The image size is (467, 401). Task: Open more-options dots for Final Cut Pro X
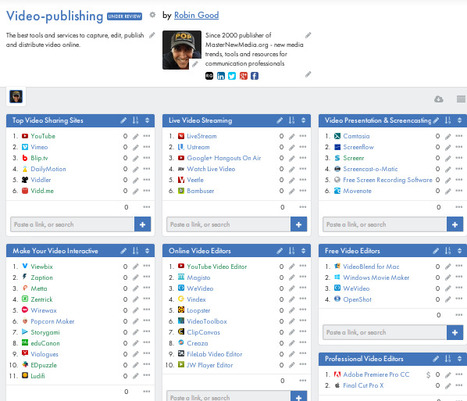pos(459,385)
